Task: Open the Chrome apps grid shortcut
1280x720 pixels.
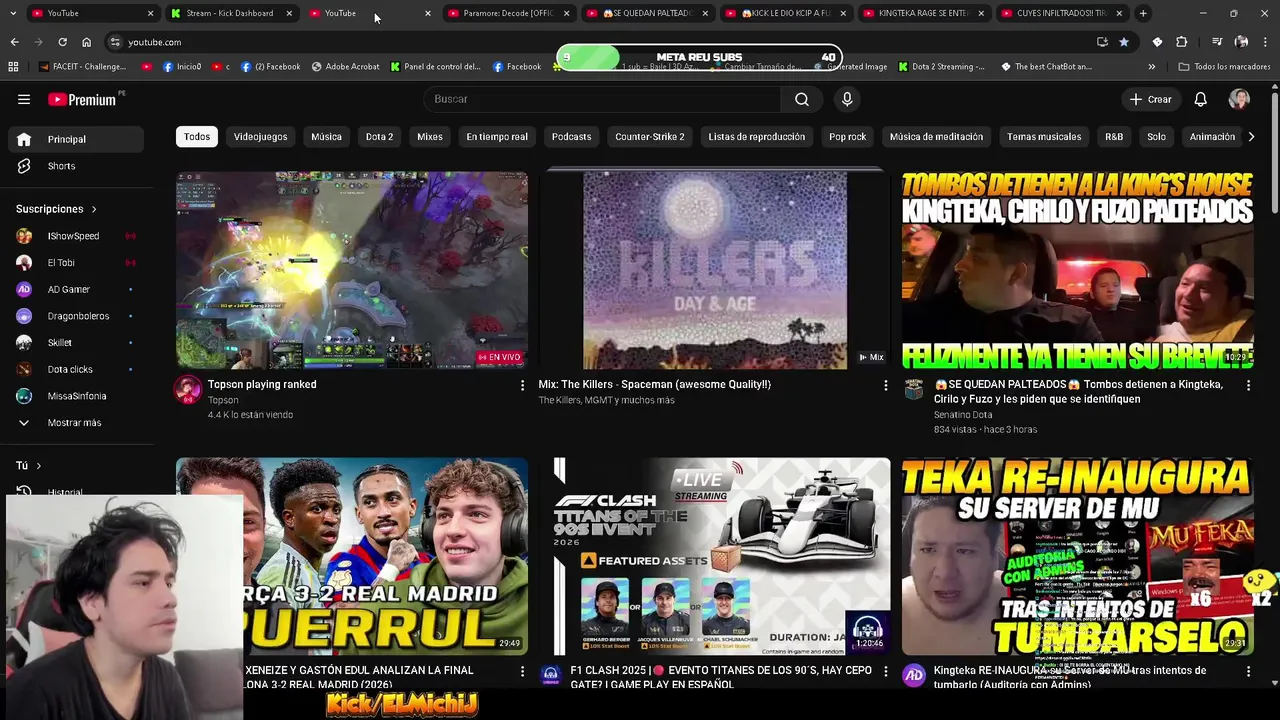Action: click(x=13, y=67)
